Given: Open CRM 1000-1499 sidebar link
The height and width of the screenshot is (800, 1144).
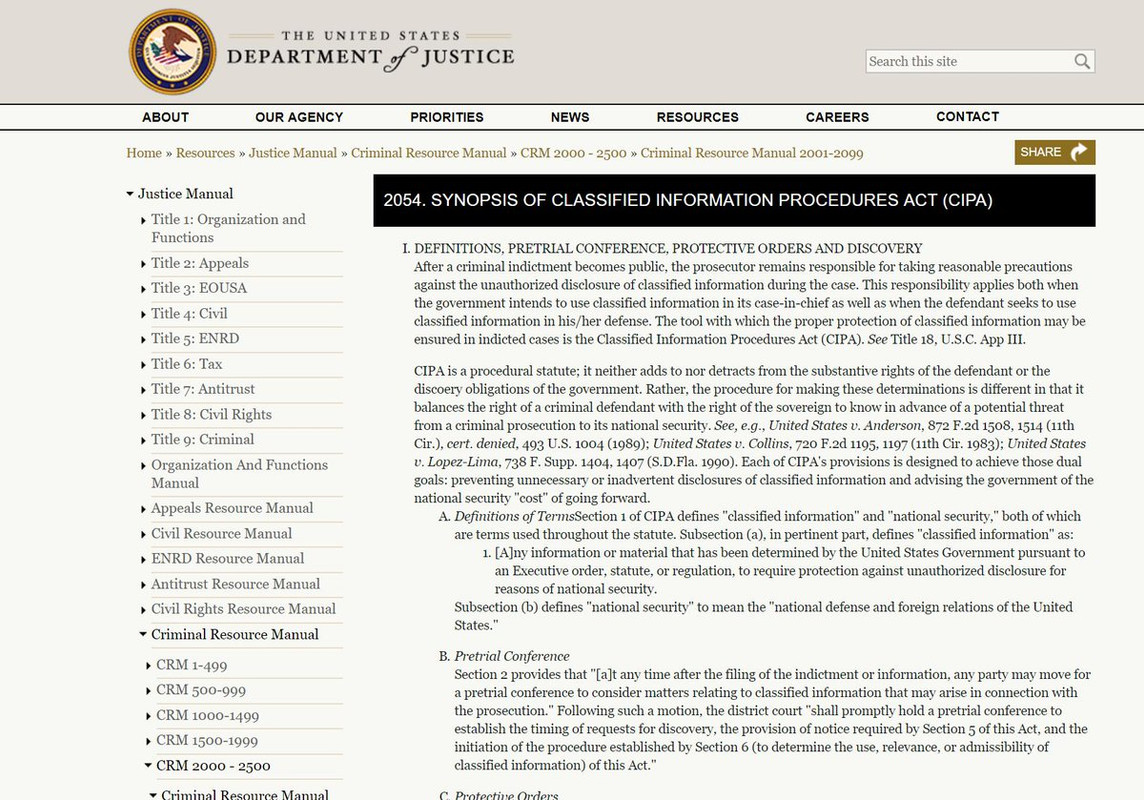Looking at the screenshot, I should click(x=207, y=715).
